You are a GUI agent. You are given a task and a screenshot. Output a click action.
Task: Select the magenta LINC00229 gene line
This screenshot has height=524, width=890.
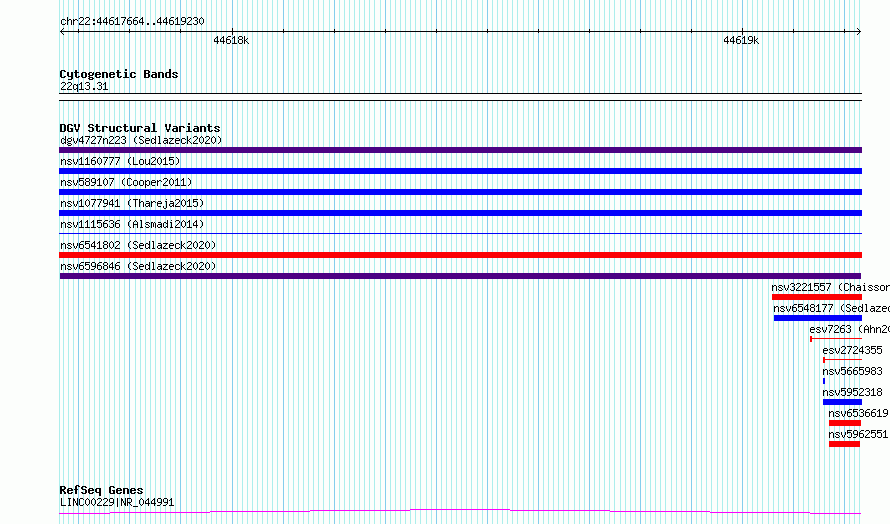[460, 512]
